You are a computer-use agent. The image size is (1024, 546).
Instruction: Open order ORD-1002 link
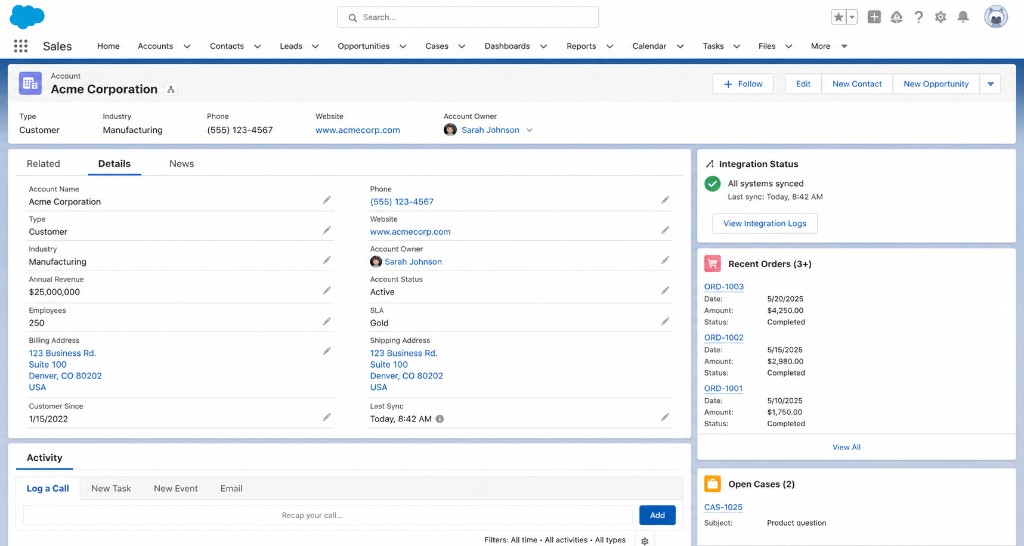[x=724, y=338]
